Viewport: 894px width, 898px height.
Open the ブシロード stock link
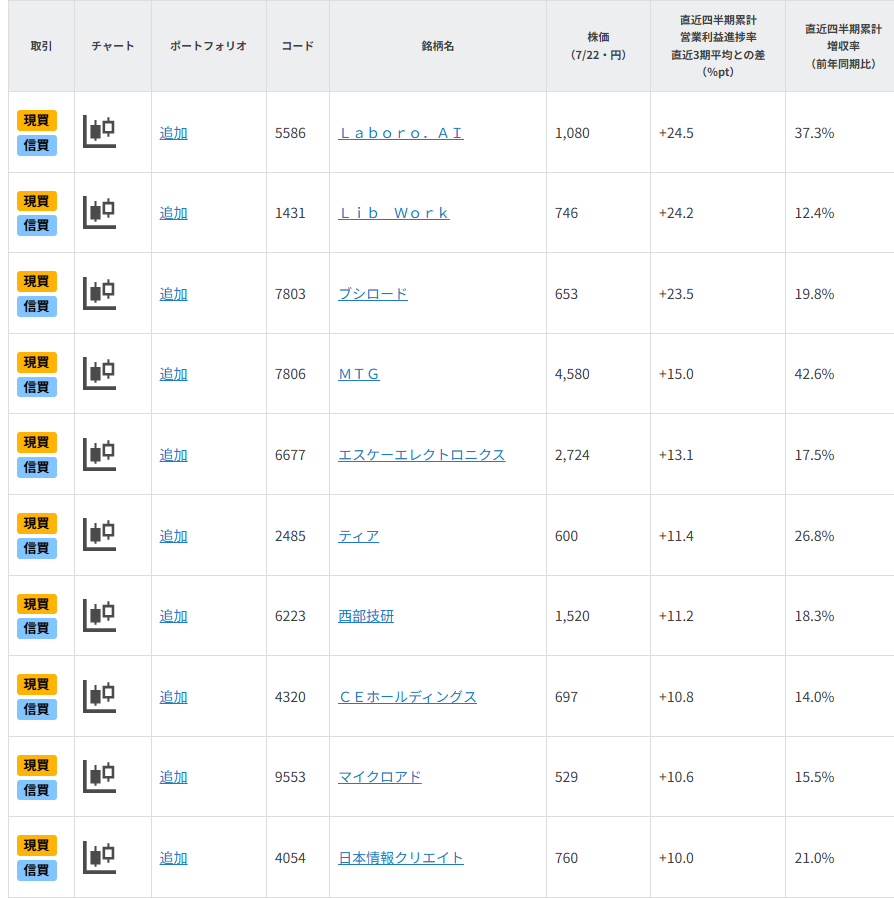[373, 294]
